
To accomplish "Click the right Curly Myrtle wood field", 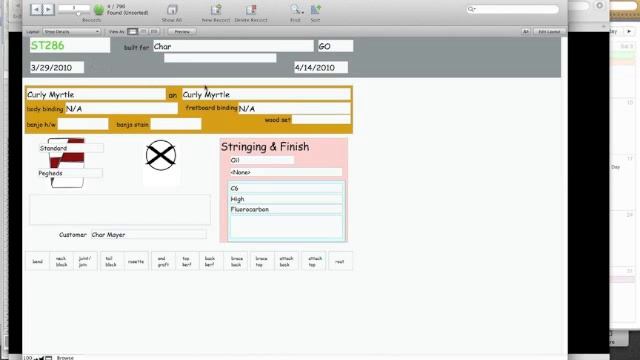I will tap(266, 94).
